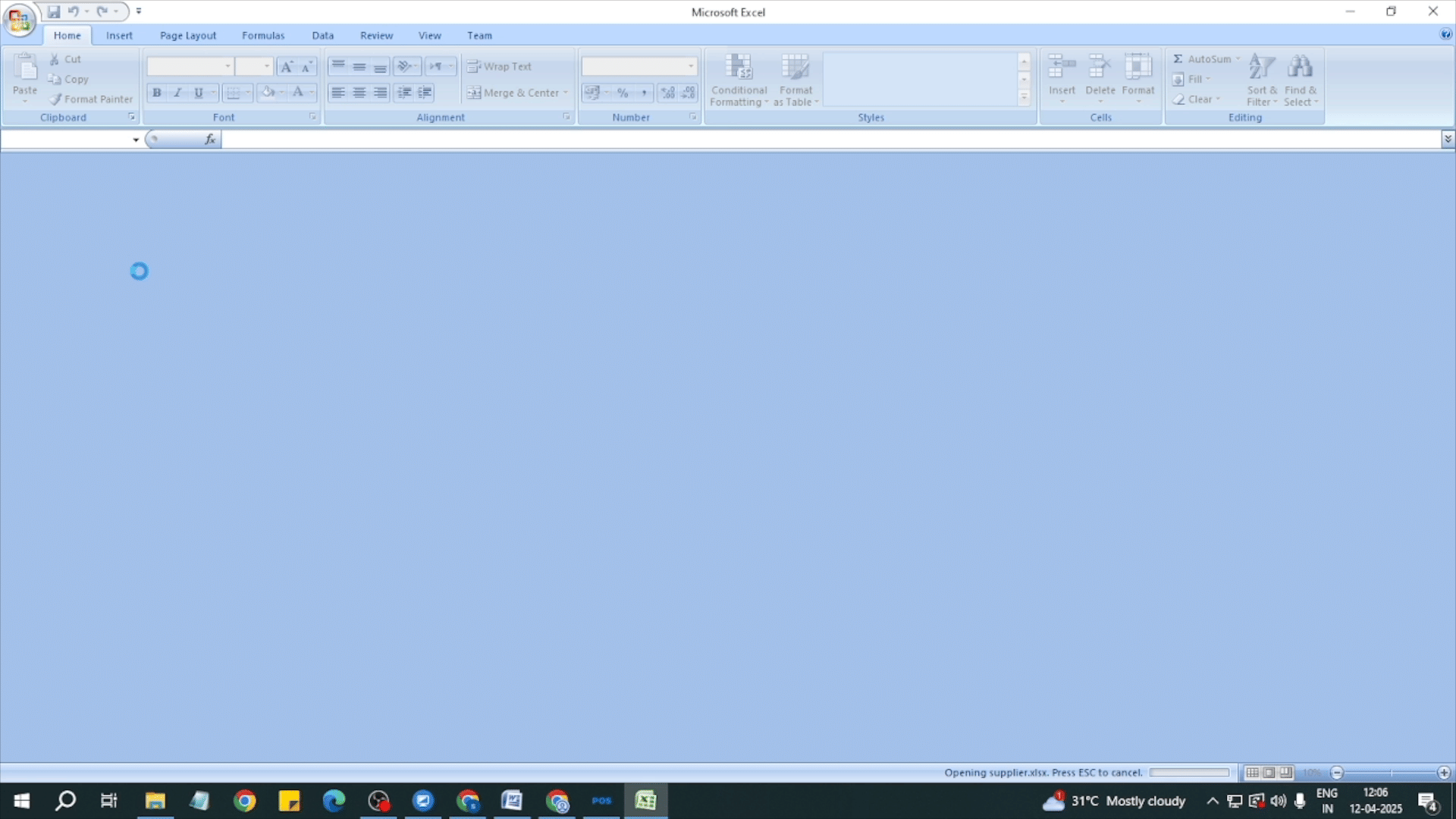Toggle Align Text Right

(x=380, y=93)
